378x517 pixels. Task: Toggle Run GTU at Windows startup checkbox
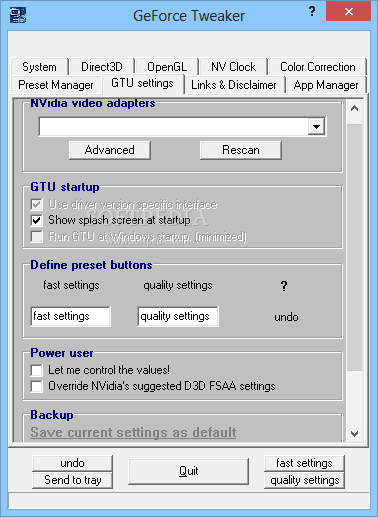[37, 236]
